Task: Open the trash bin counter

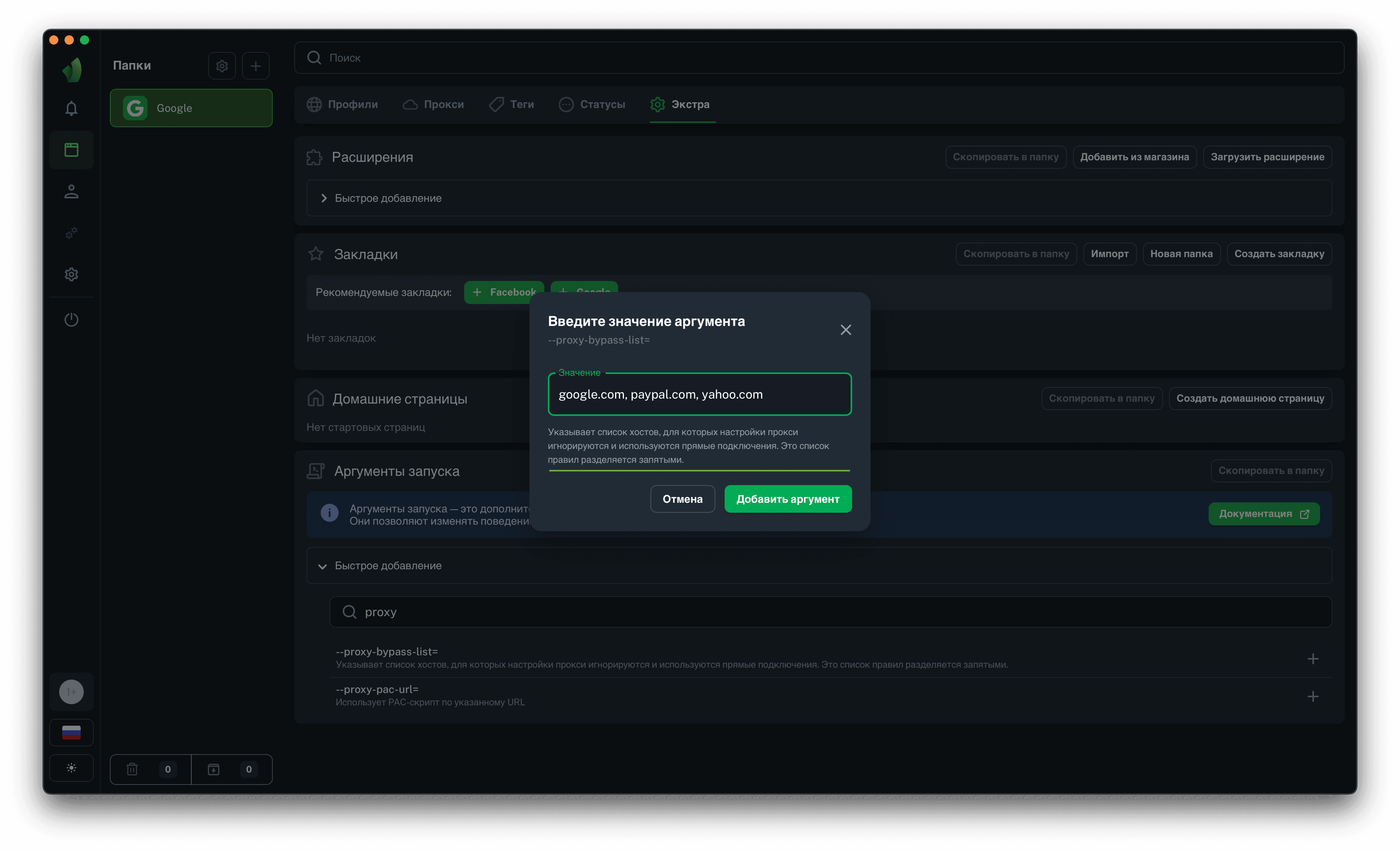Action: pyautogui.click(x=151, y=769)
